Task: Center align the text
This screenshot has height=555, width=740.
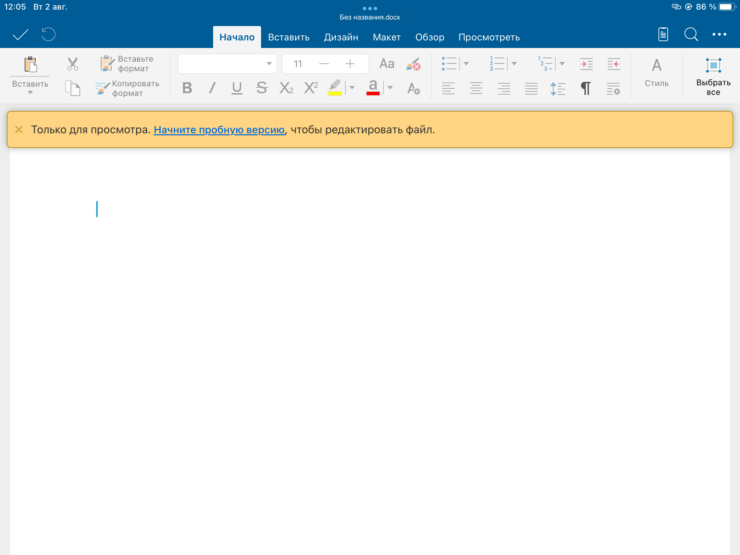Action: click(476, 88)
